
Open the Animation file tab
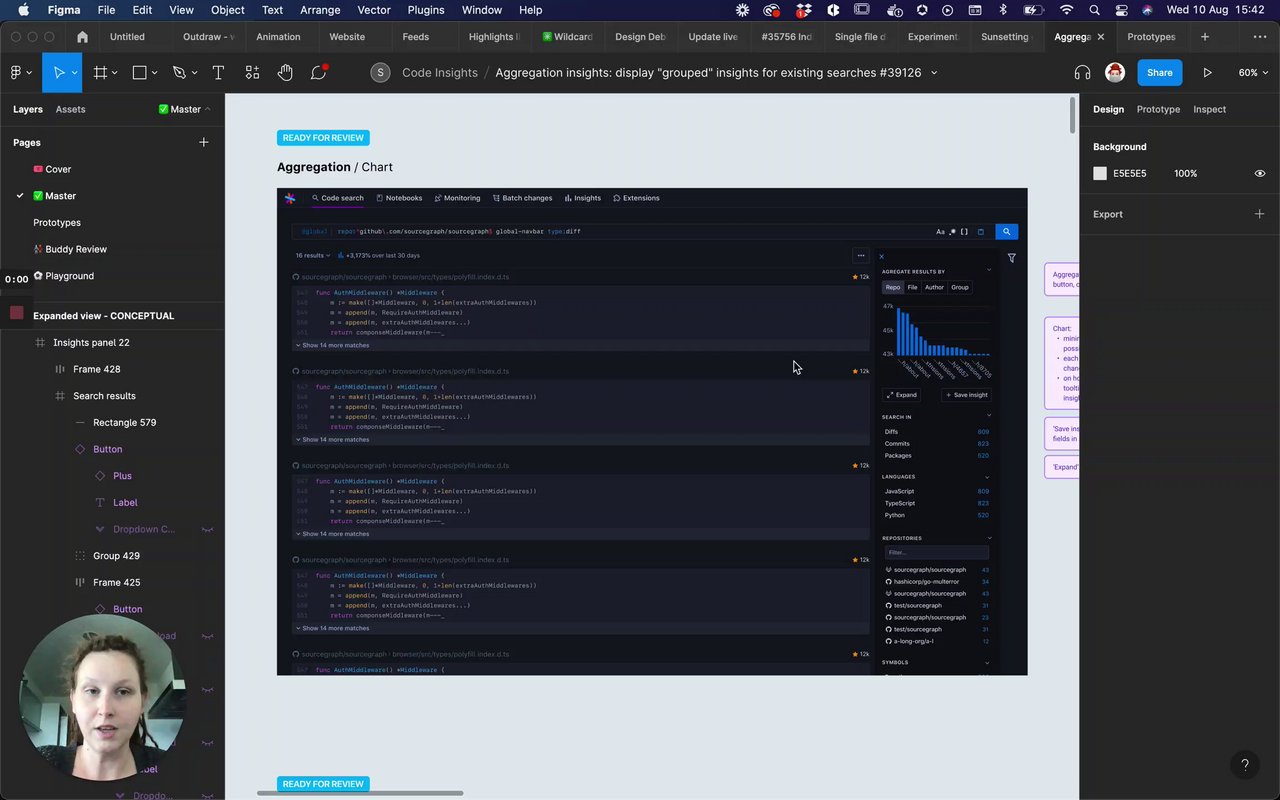pos(278,37)
